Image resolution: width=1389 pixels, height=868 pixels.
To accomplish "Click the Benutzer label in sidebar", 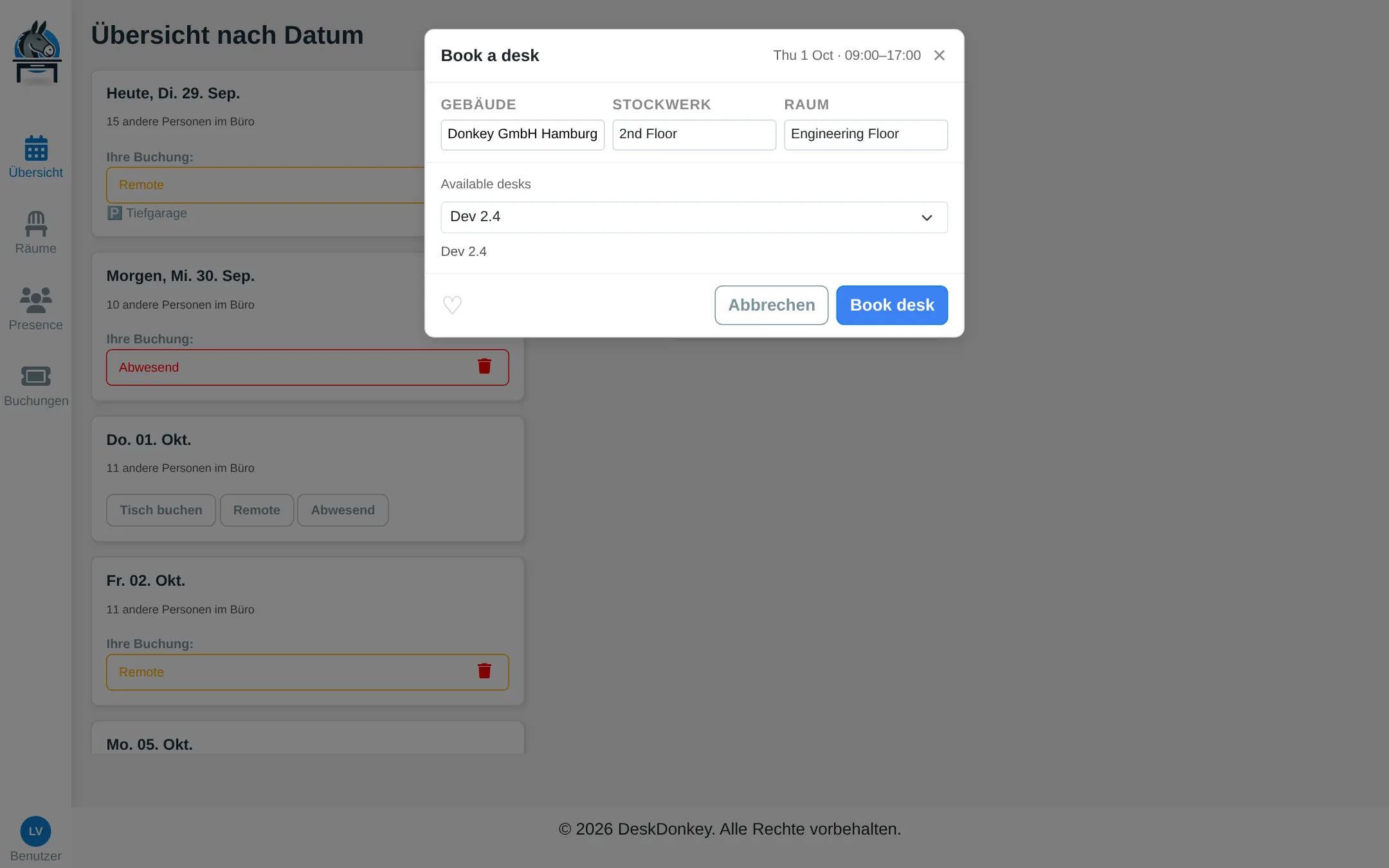I will pos(36,856).
